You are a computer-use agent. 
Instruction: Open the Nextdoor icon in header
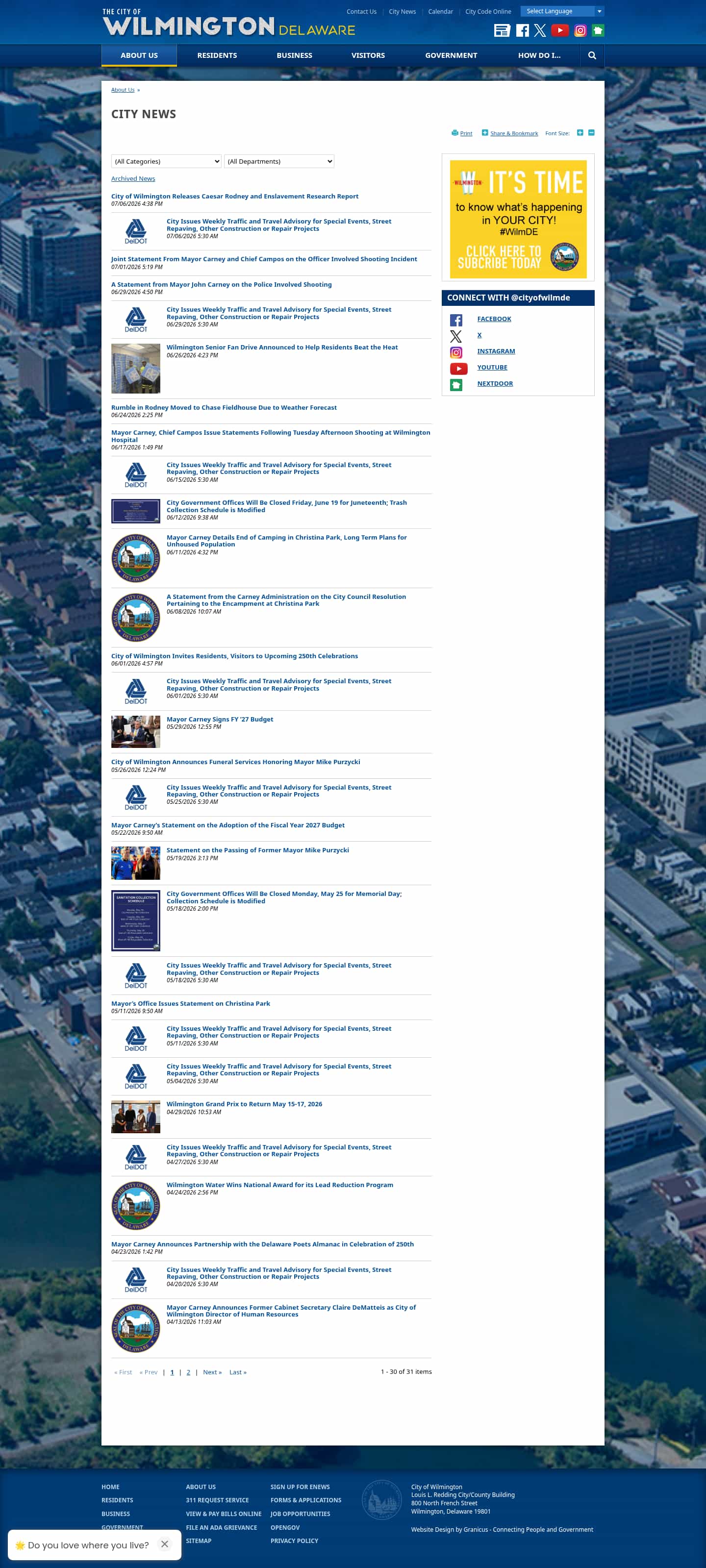(x=598, y=30)
